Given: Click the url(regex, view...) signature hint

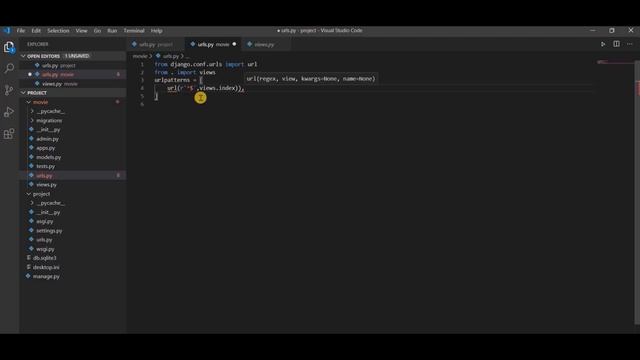Looking at the screenshot, I should click(x=311, y=79).
